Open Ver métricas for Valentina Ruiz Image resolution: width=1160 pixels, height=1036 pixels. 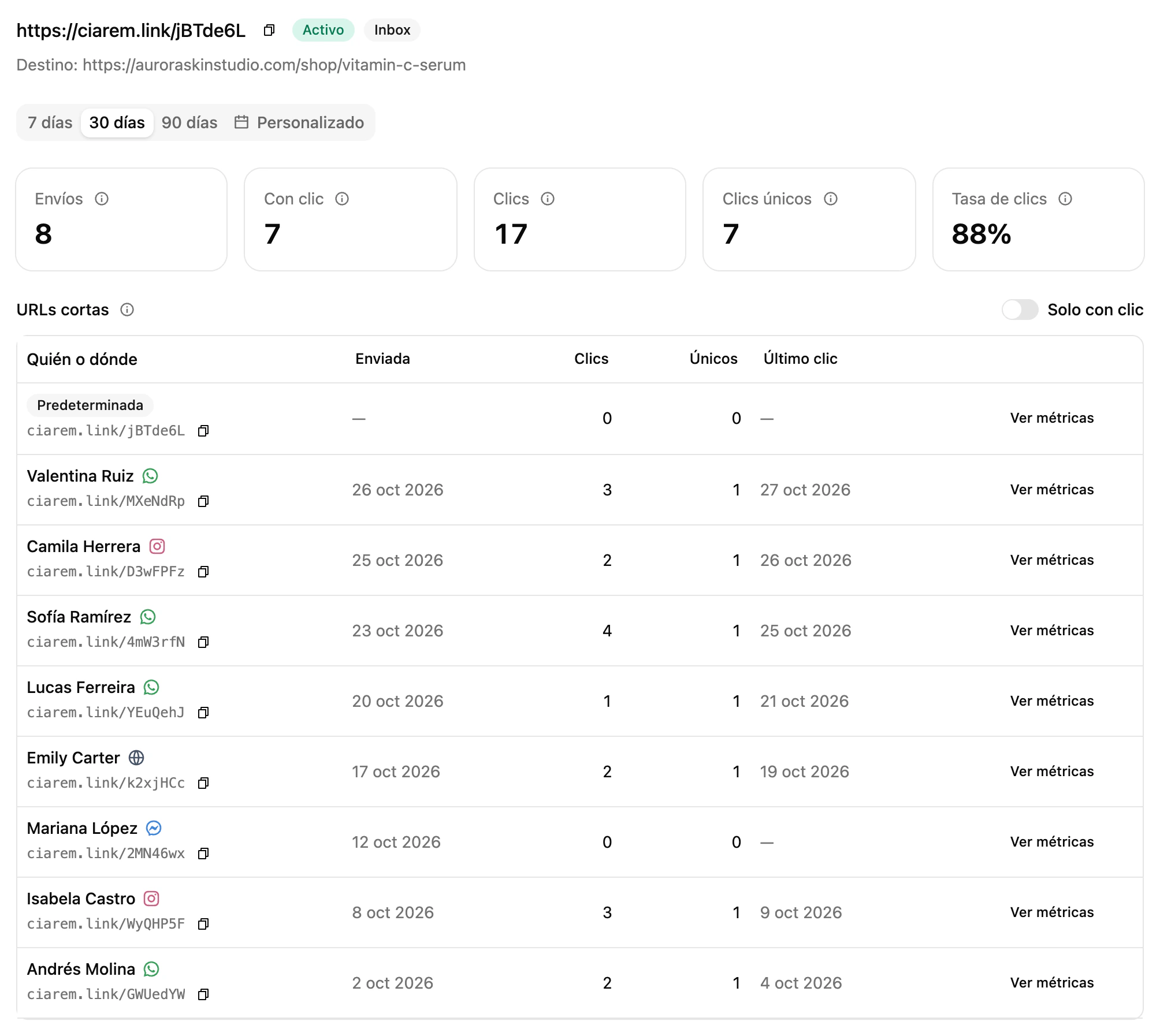coord(1052,490)
